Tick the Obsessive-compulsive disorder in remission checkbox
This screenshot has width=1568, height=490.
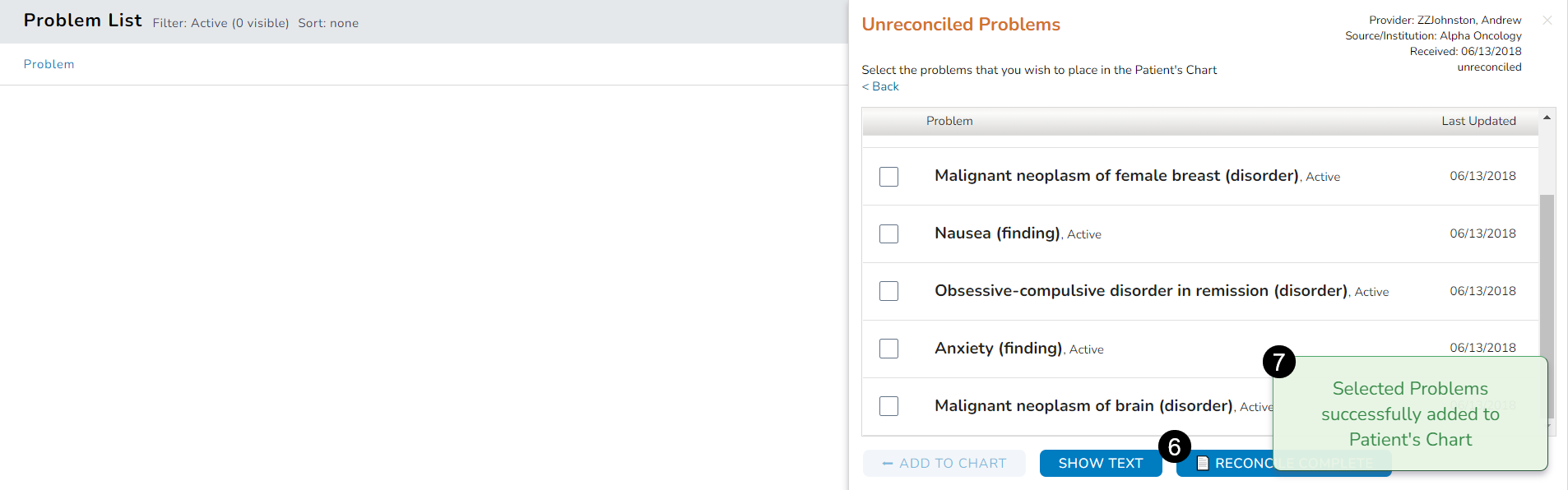(x=888, y=291)
